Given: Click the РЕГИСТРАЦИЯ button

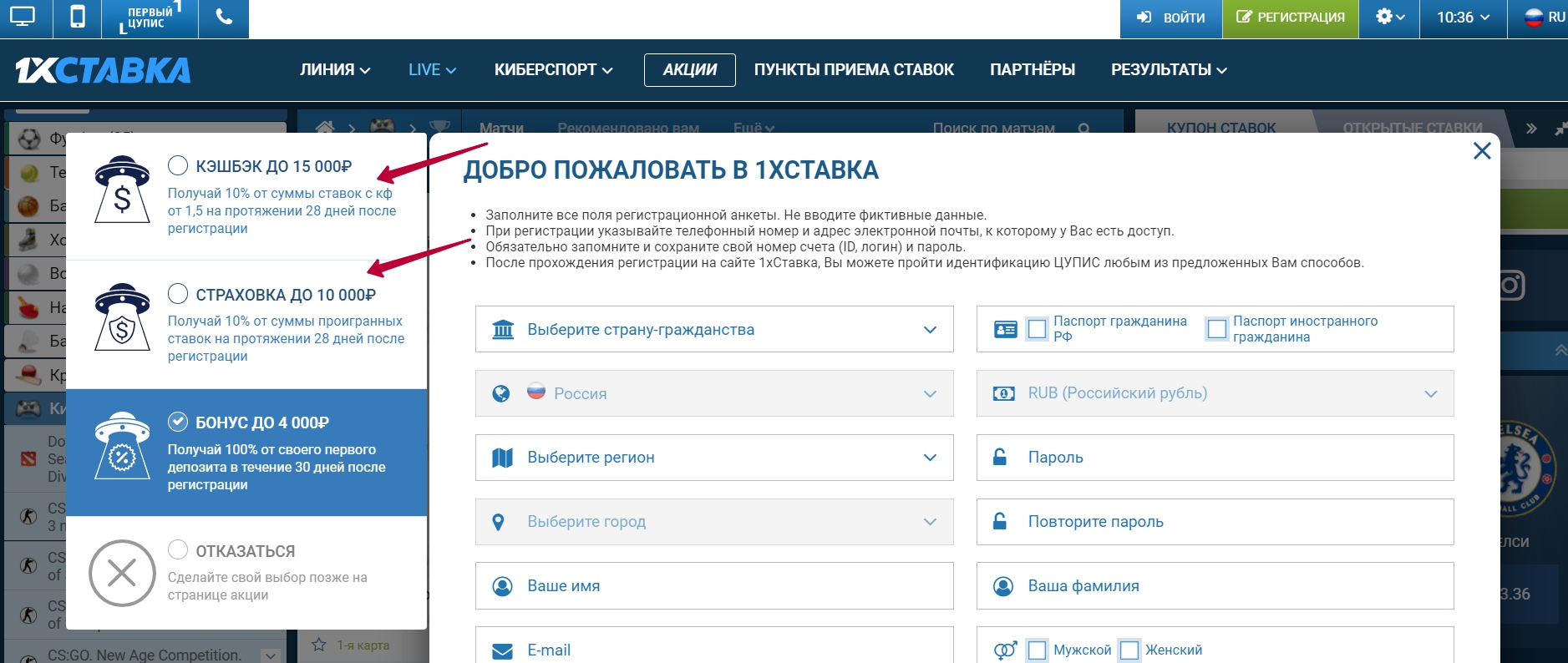Looking at the screenshot, I should pyautogui.click(x=1291, y=18).
